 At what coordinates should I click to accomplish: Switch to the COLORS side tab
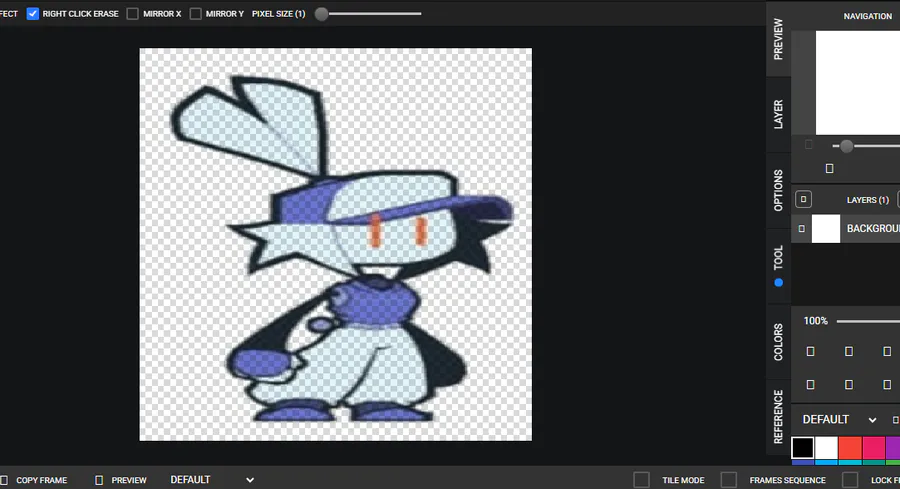(778, 341)
